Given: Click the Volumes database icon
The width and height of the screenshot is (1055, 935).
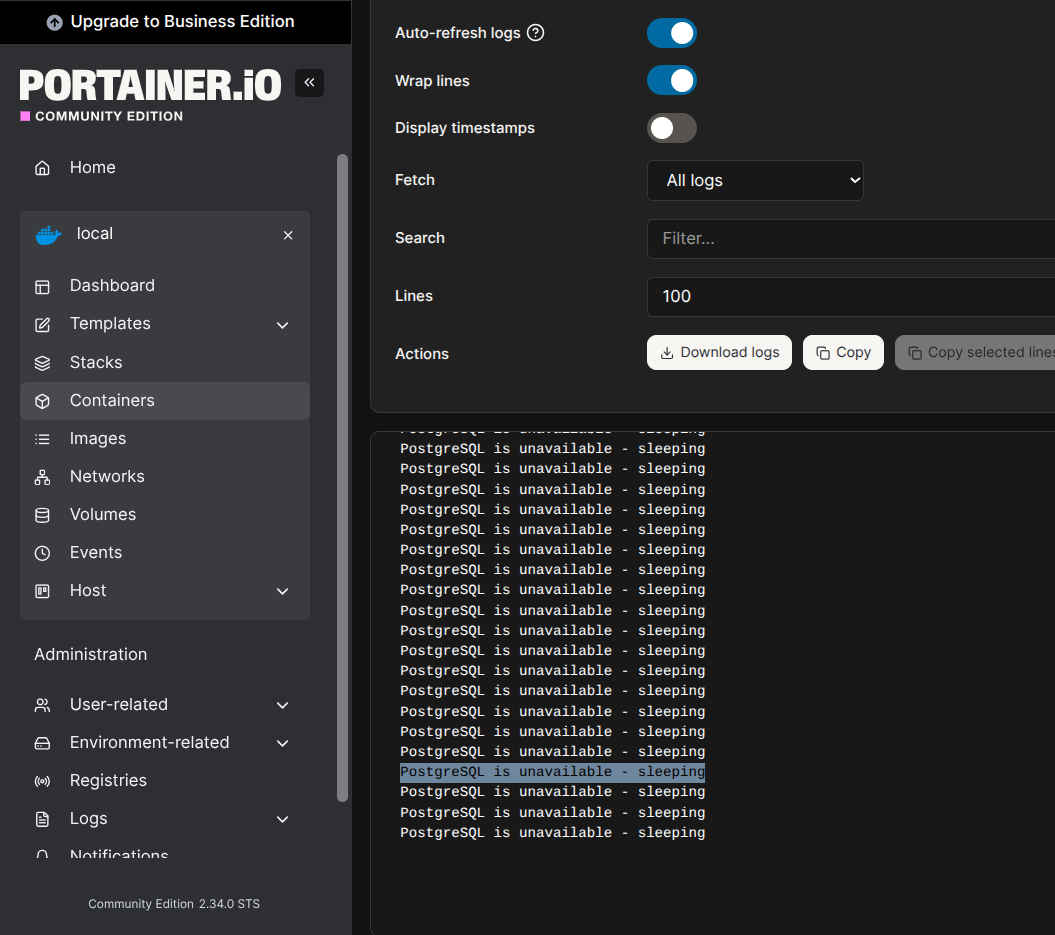Looking at the screenshot, I should 42,515.
